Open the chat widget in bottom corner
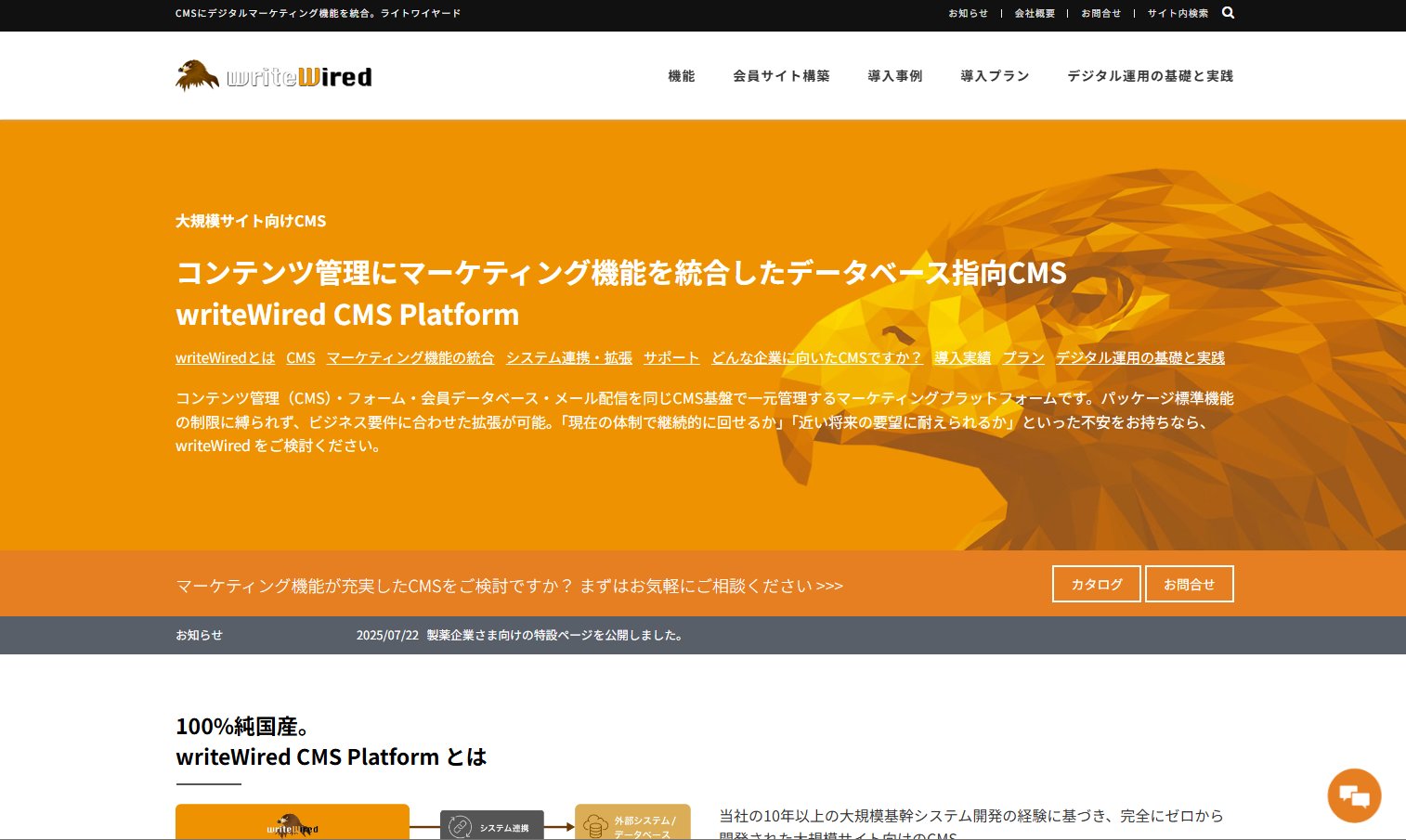Screen dimensions: 1406x840 click(x=1353, y=795)
